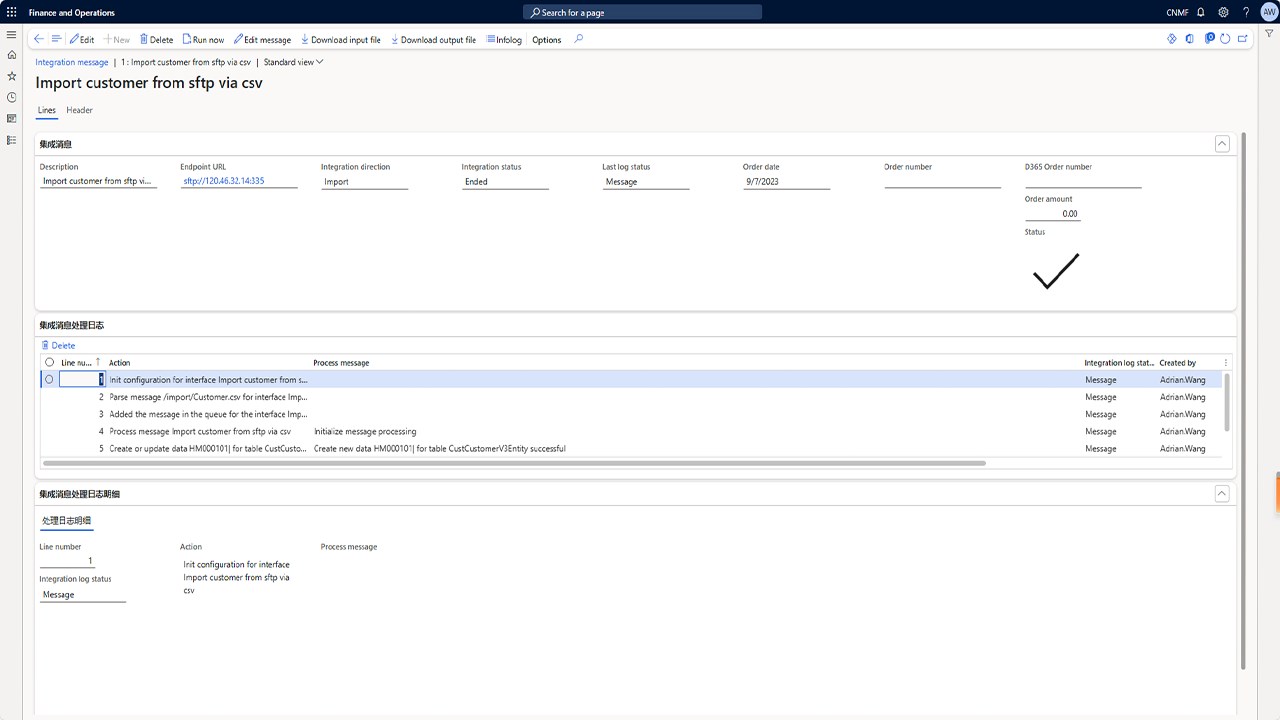Click the Order date field 9/7/2023

787,182
